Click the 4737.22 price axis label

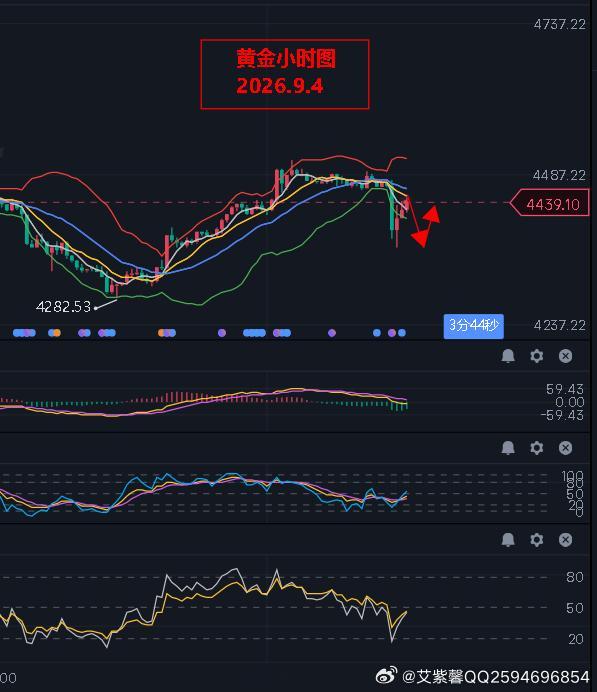pos(559,24)
